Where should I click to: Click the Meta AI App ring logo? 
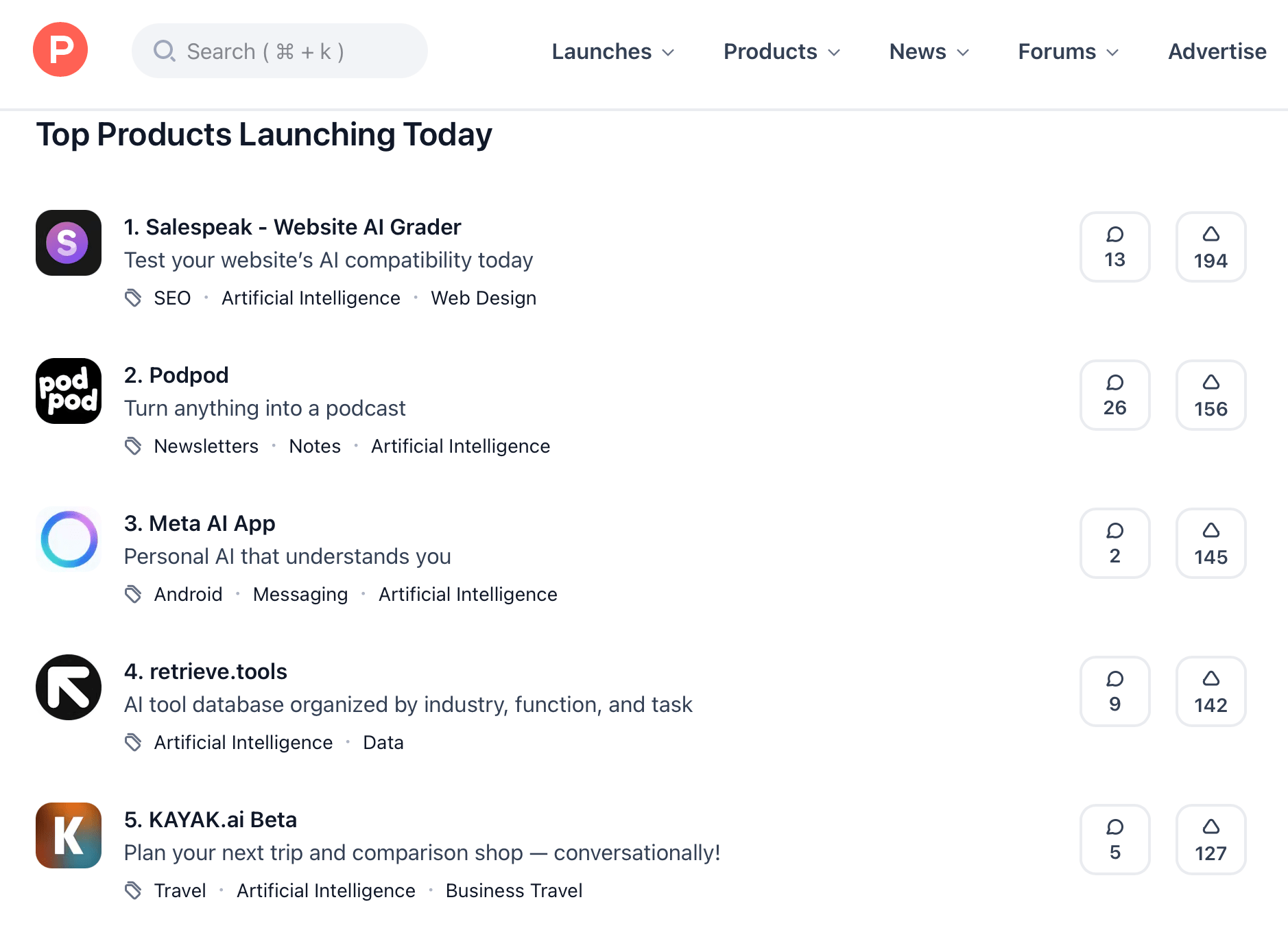(69, 539)
